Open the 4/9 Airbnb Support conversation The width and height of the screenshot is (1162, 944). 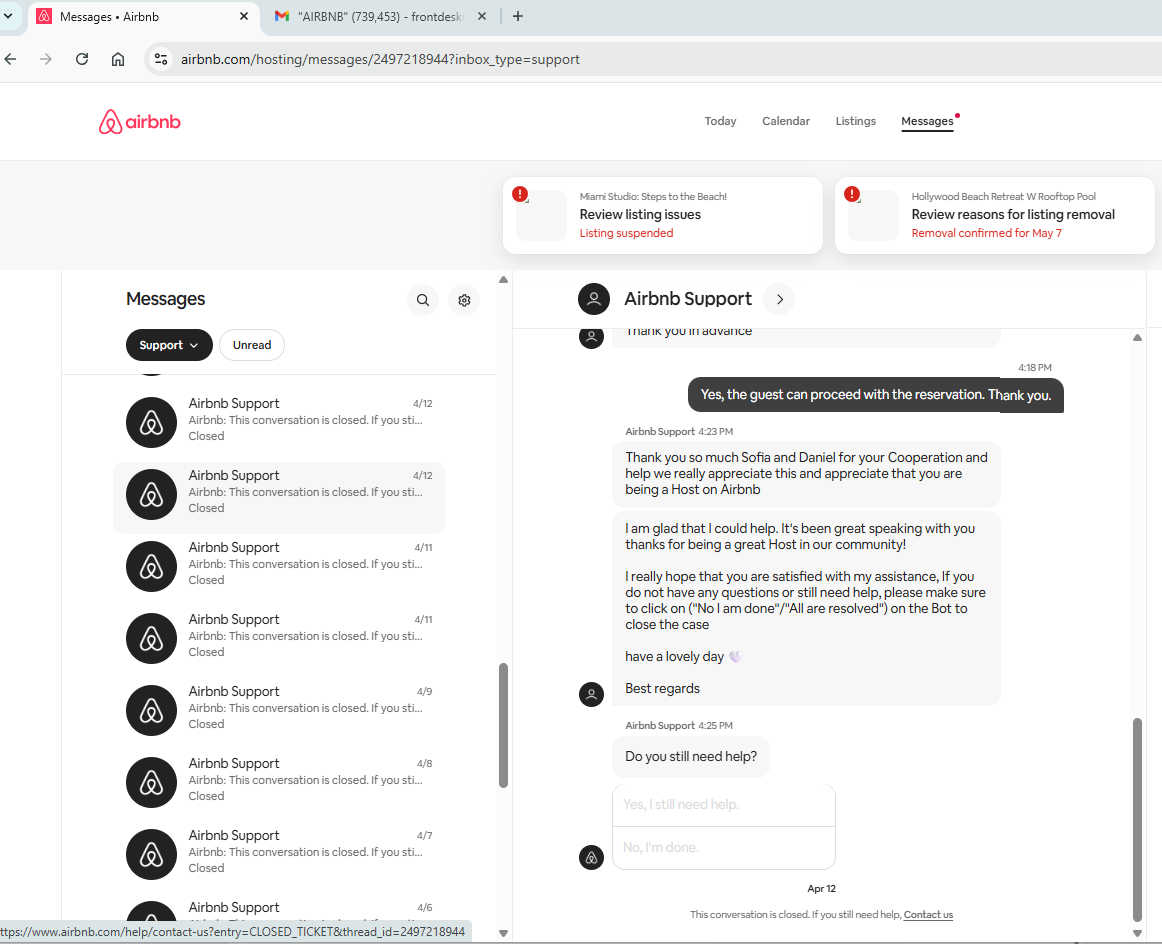click(279, 710)
